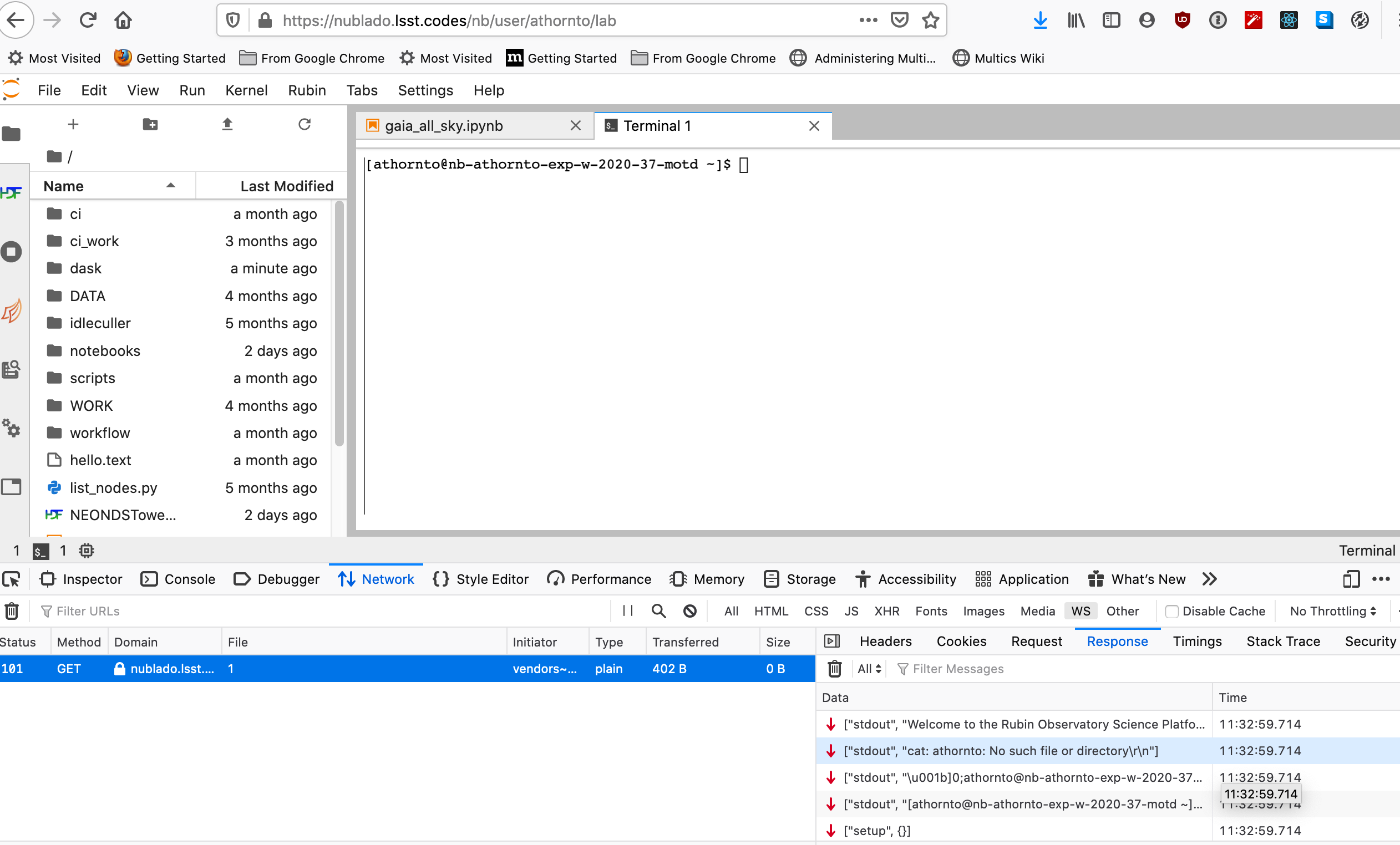Switch to the Headers tab
The image size is (1400, 845).
885,641
